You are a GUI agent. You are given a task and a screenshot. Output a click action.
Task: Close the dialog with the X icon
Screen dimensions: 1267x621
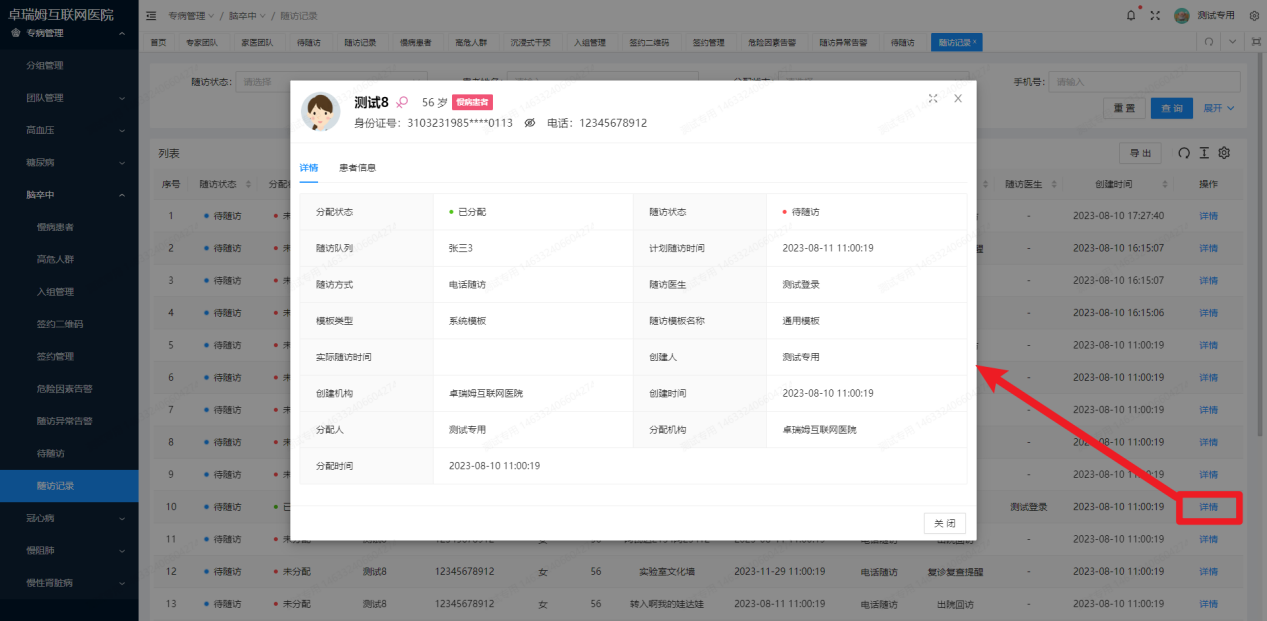[x=957, y=98]
